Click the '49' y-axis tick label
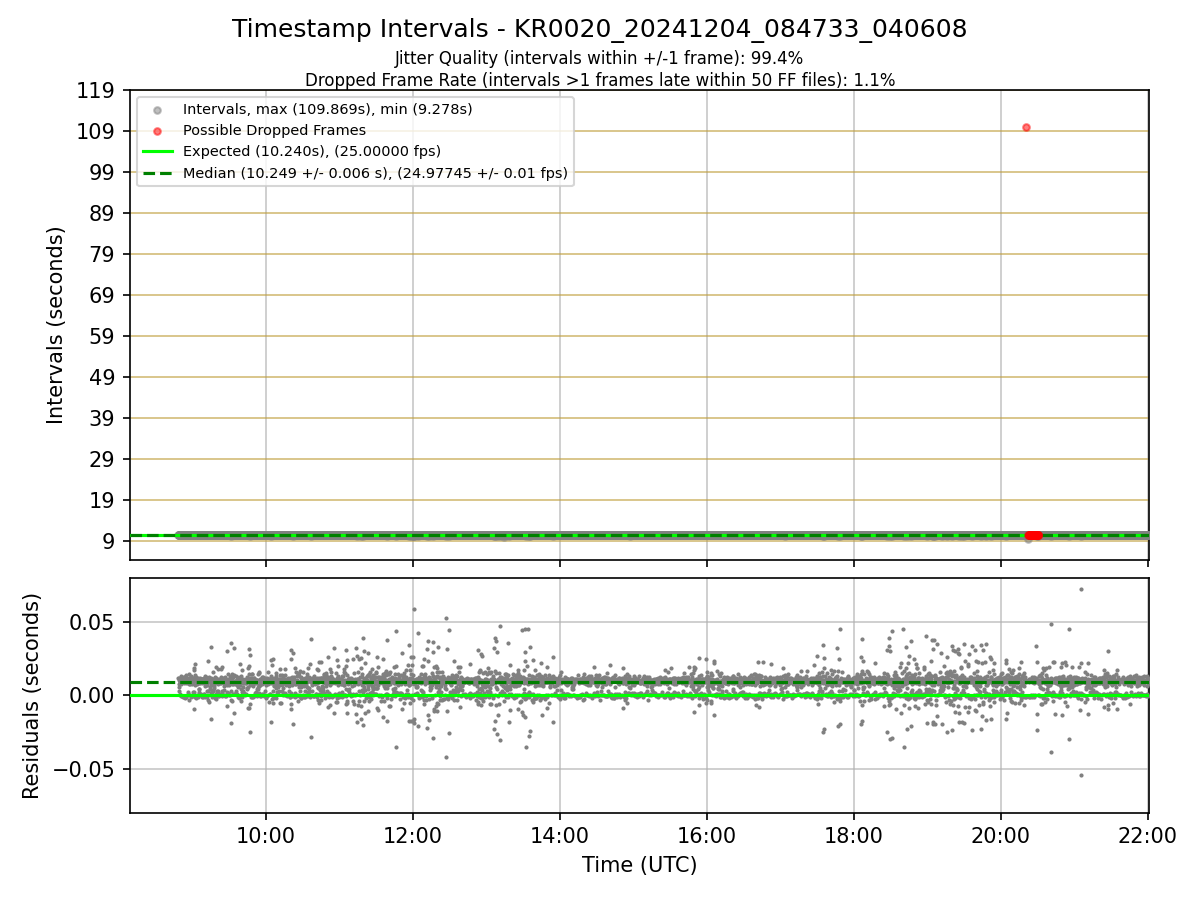Image resolution: width=1200 pixels, height=900 pixels. pos(104,378)
